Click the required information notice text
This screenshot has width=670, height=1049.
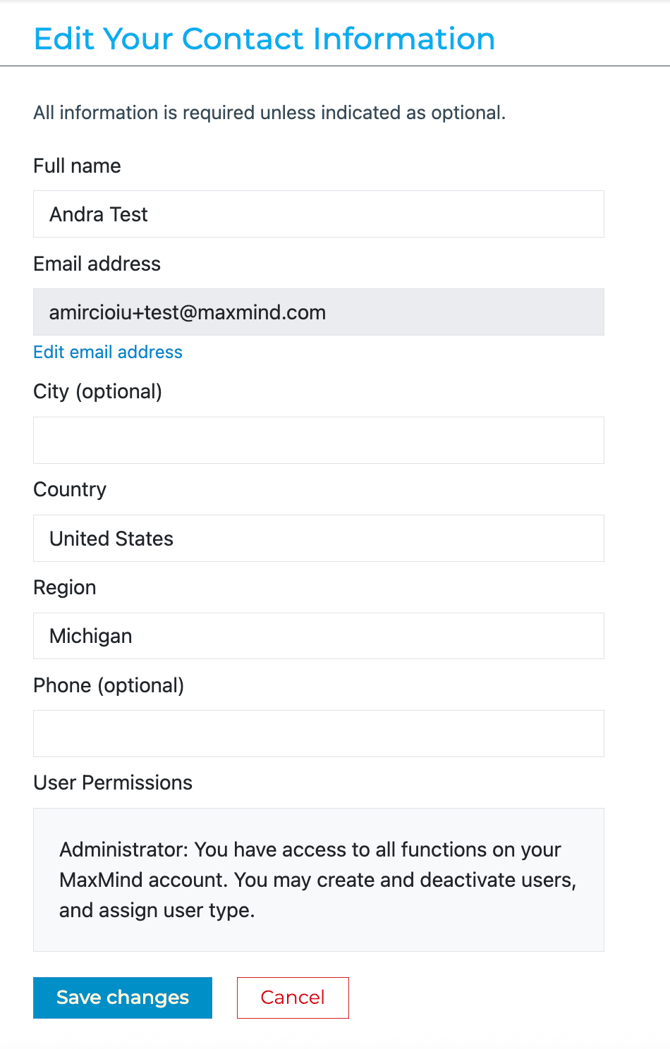(x=269, y=113)
